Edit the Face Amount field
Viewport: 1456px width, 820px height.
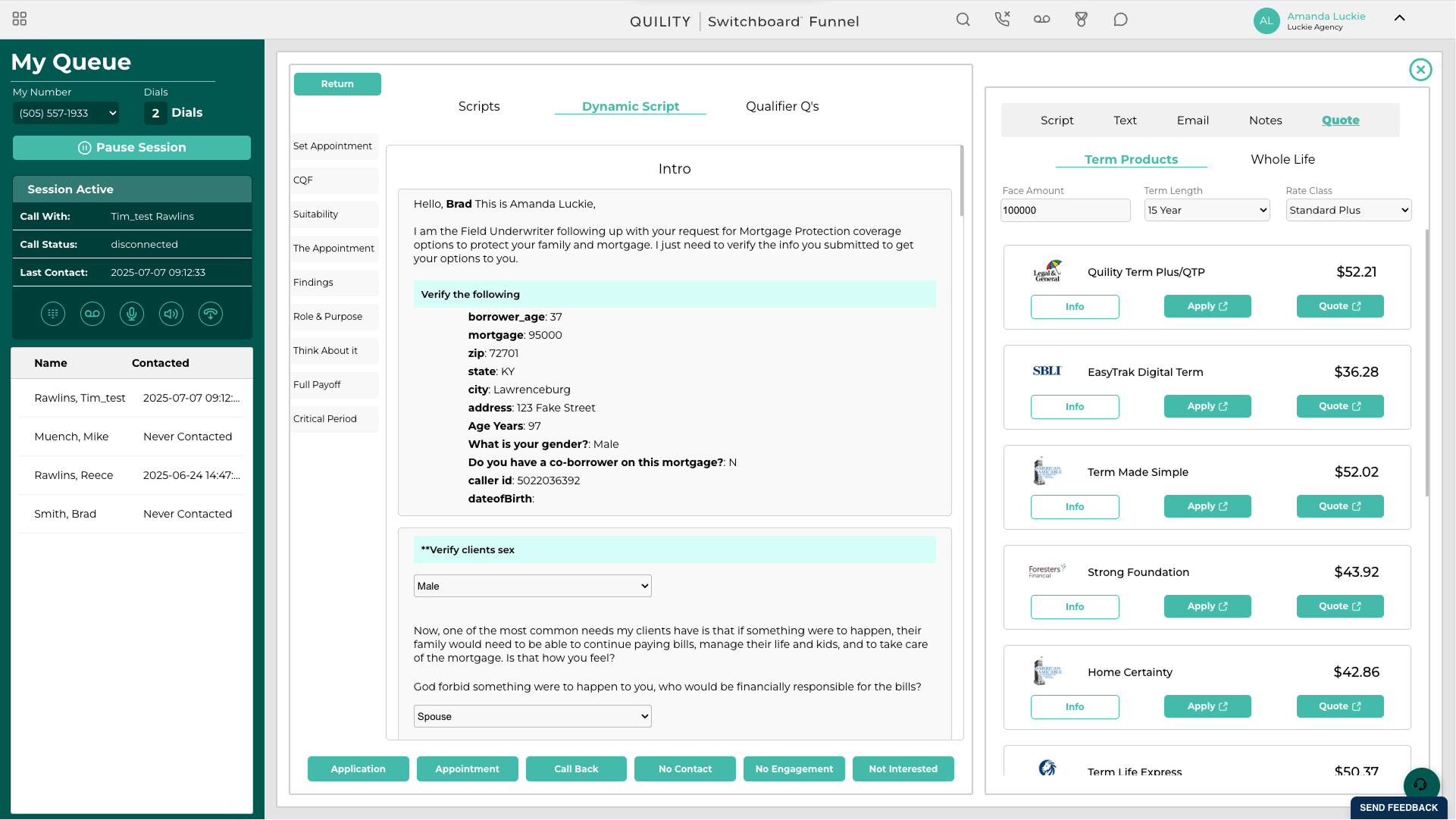(x=1065, y=211)
